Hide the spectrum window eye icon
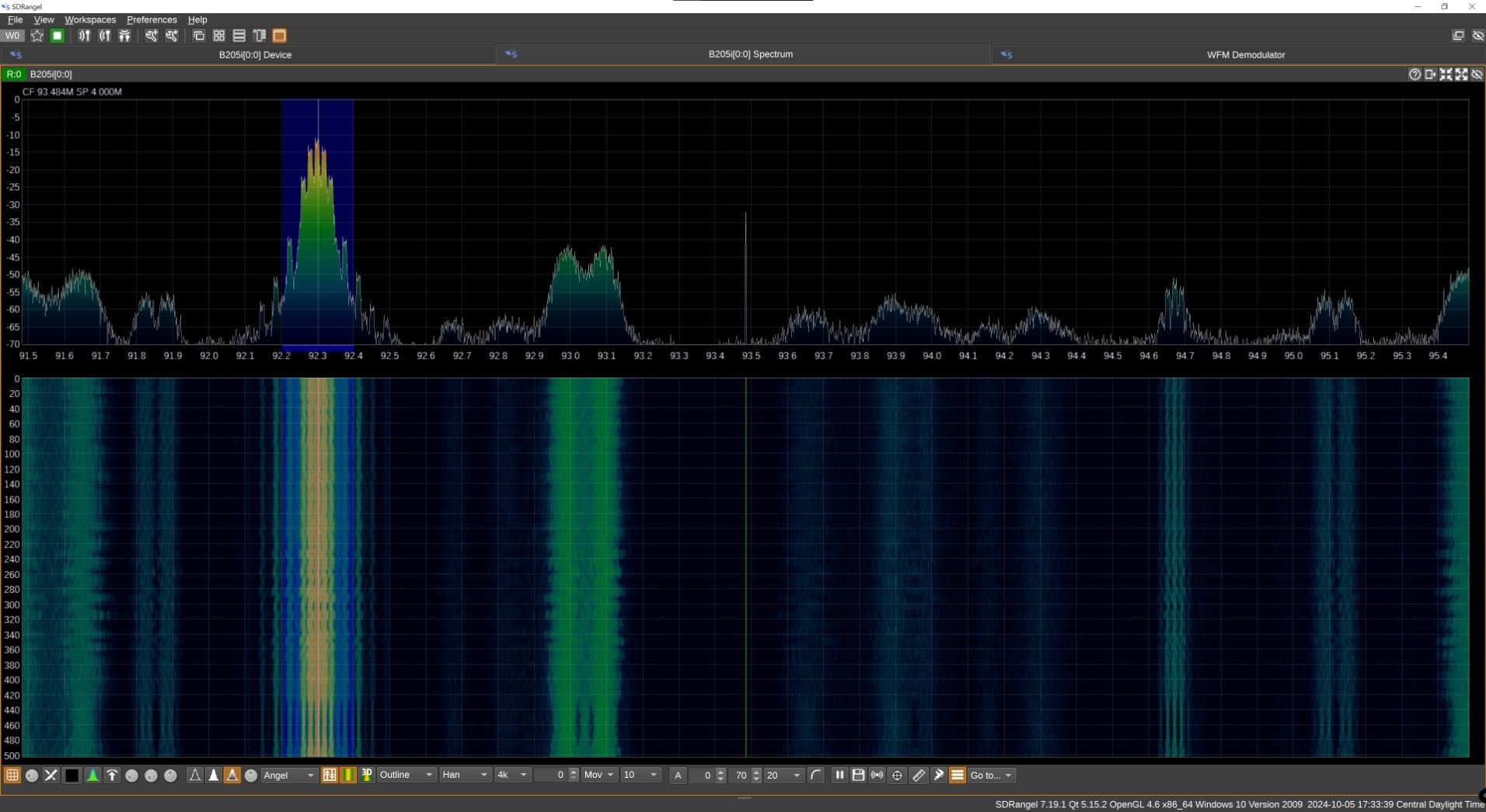This screenshot has width=1486, height=812. 1477,74
